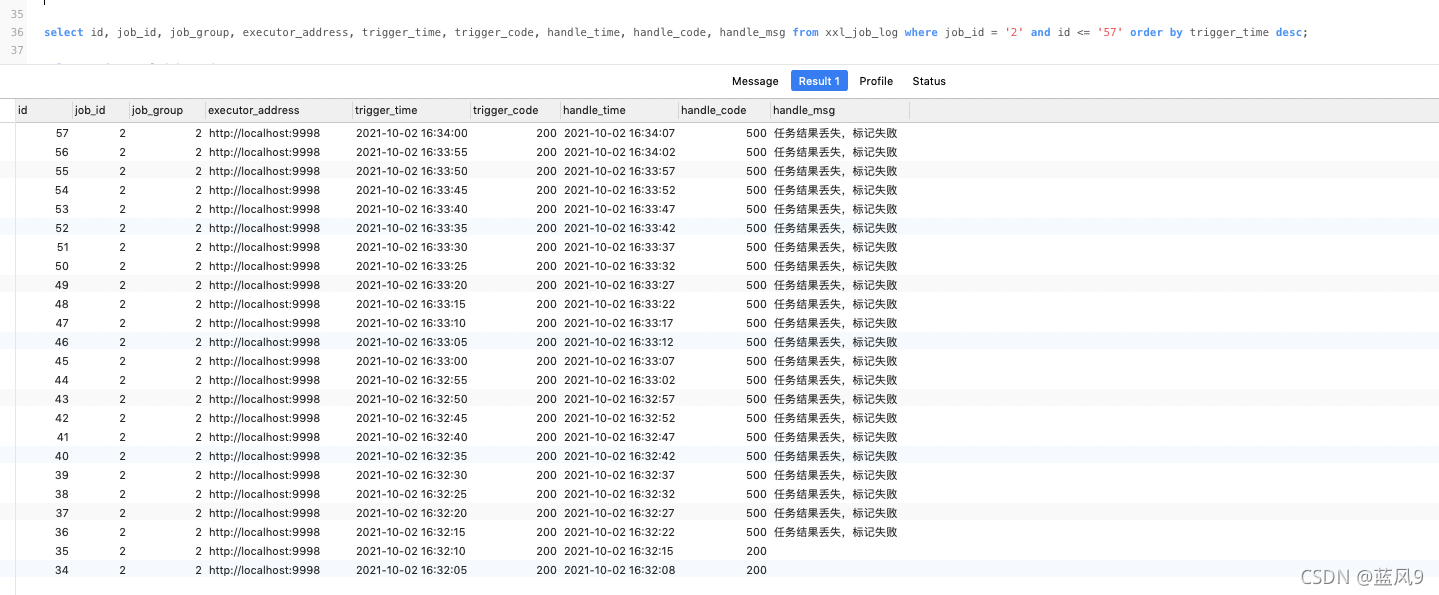Image resolution: width=1439 pixels, height=595 pixels.
Task: Click handle_time 2021-10-02 16:33:12
Action: [x=620, y=342]
